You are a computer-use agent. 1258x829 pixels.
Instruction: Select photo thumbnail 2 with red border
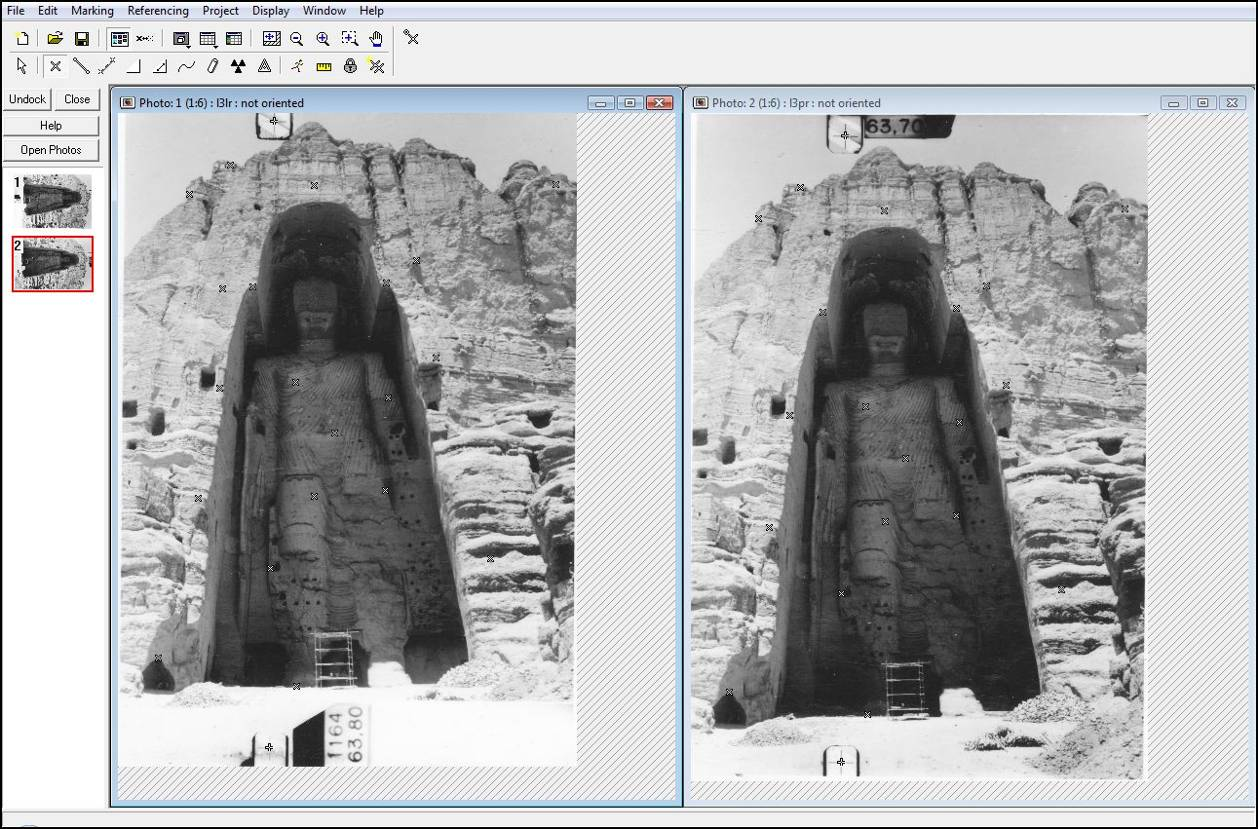pyautogui.click(x=53, y=264)
